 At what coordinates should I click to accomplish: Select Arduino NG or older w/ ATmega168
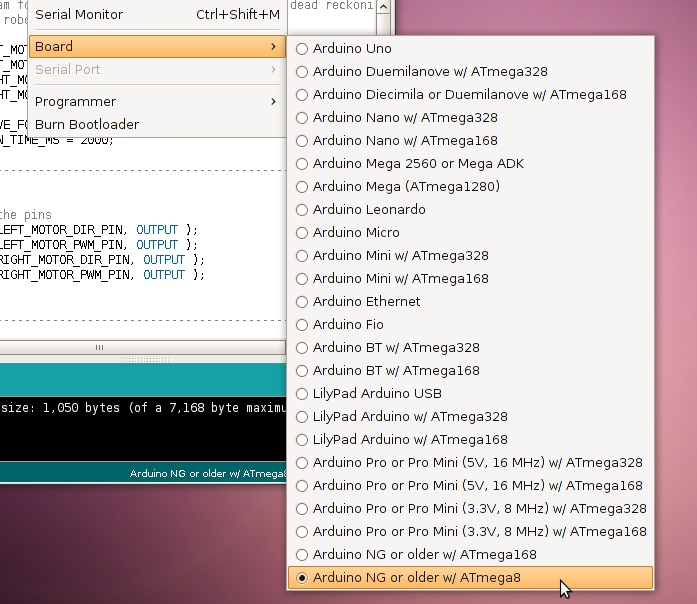point(470,554)
